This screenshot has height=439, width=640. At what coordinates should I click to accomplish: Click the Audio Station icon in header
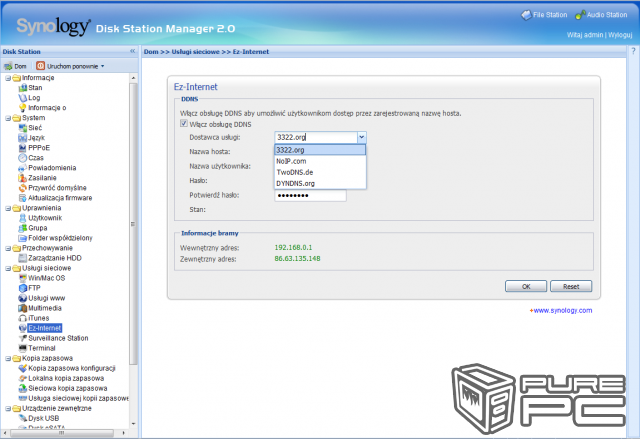(x=580, y=15)
